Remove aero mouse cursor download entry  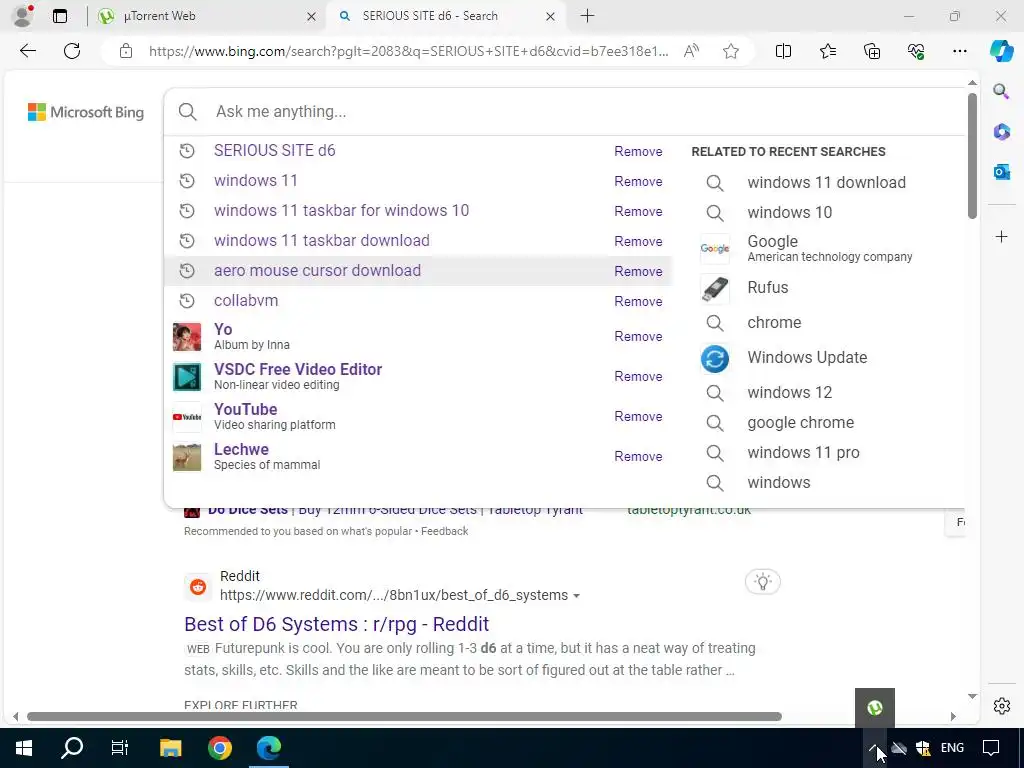click(638, 272)
